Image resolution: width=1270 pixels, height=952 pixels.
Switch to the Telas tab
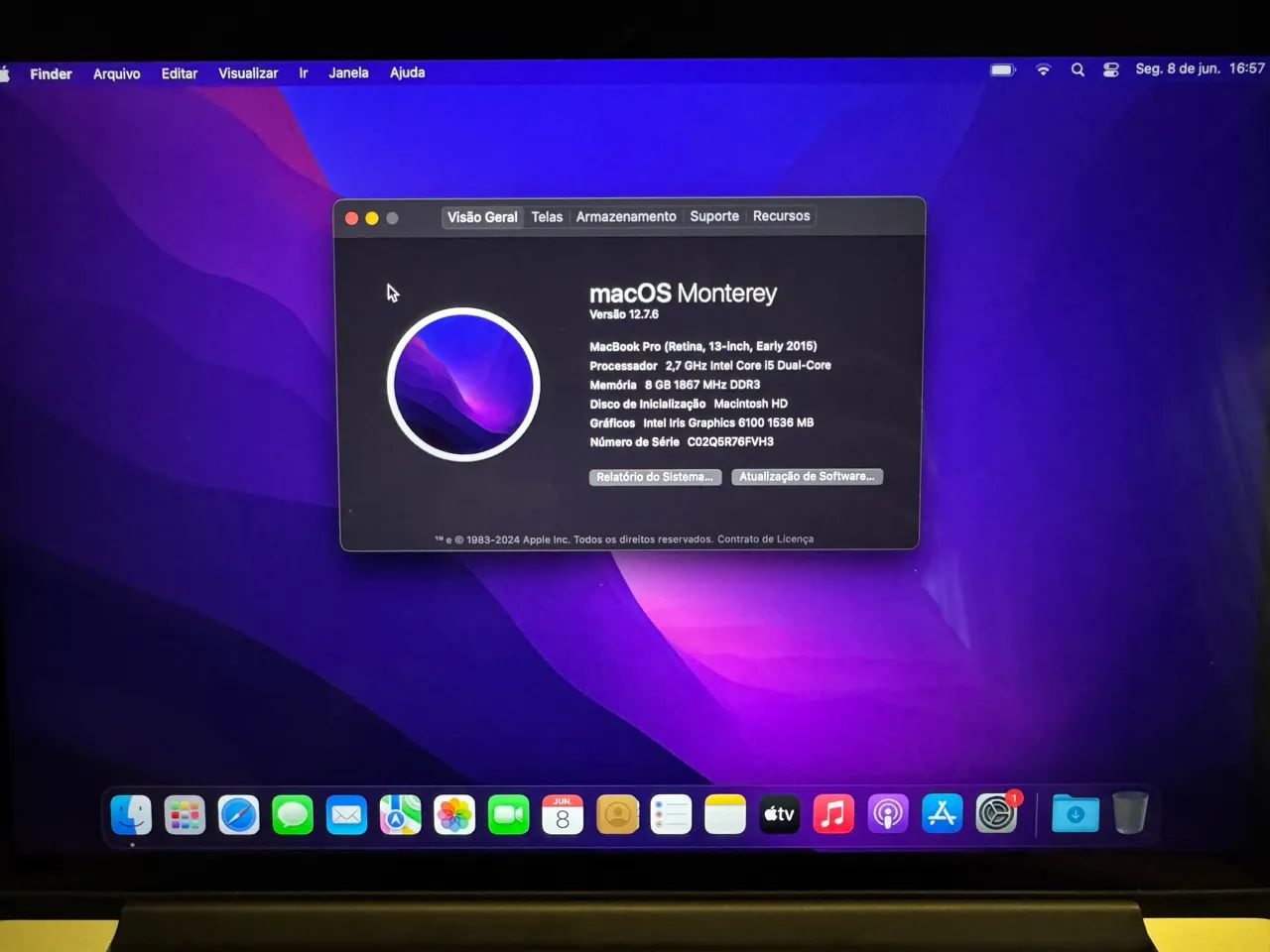click(547, 216)
